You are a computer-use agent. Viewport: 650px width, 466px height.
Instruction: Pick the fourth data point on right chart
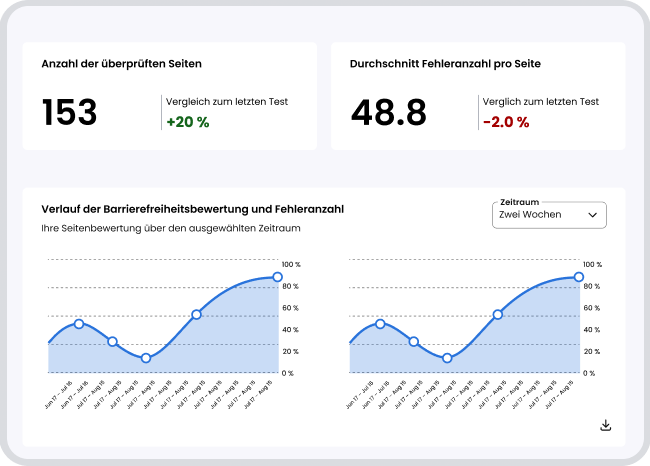point(497,314)
